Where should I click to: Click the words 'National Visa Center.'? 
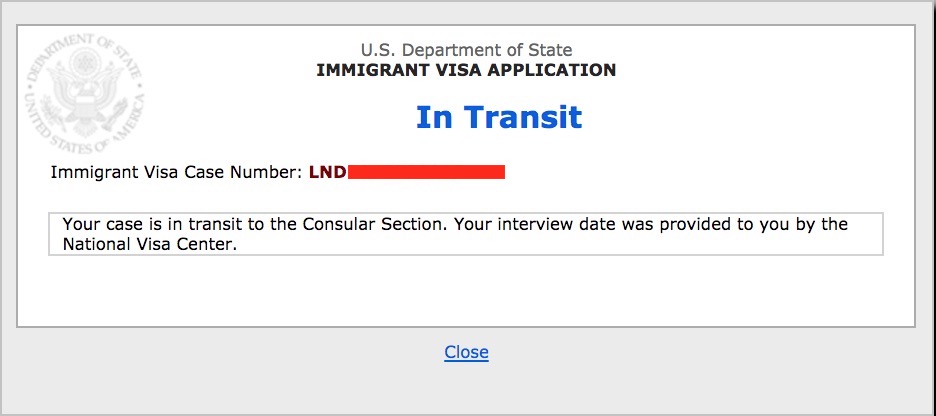(146, 245)
